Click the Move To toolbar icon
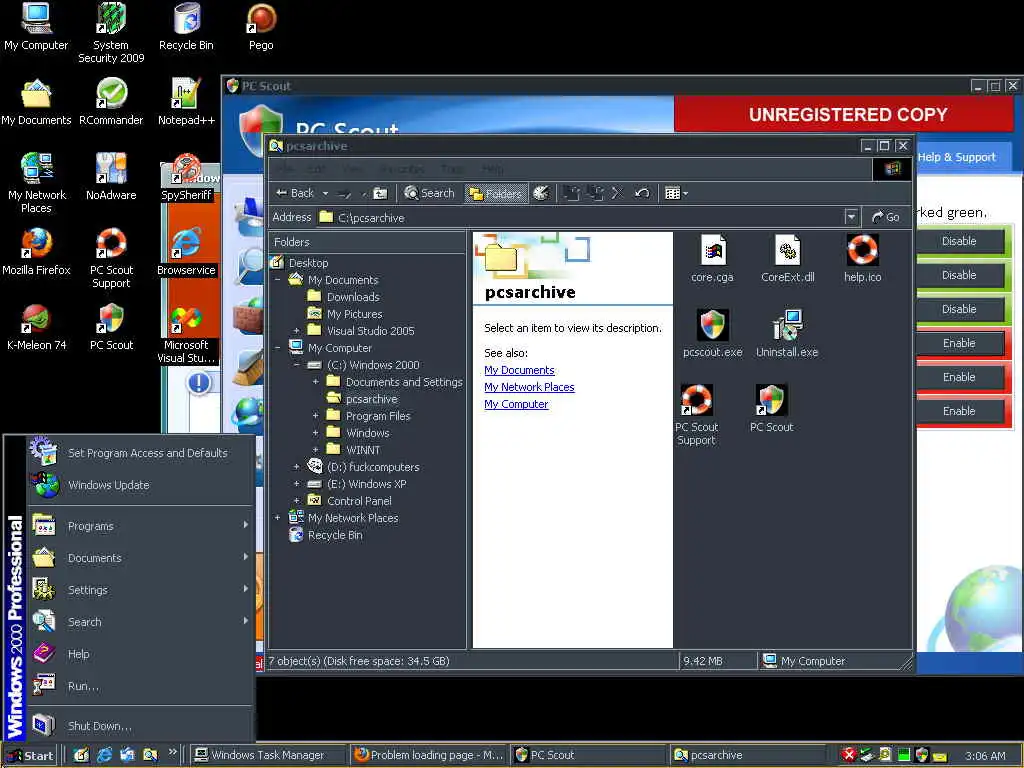Viewport: 1024px width, 768px height. click(x=571, y=193)
